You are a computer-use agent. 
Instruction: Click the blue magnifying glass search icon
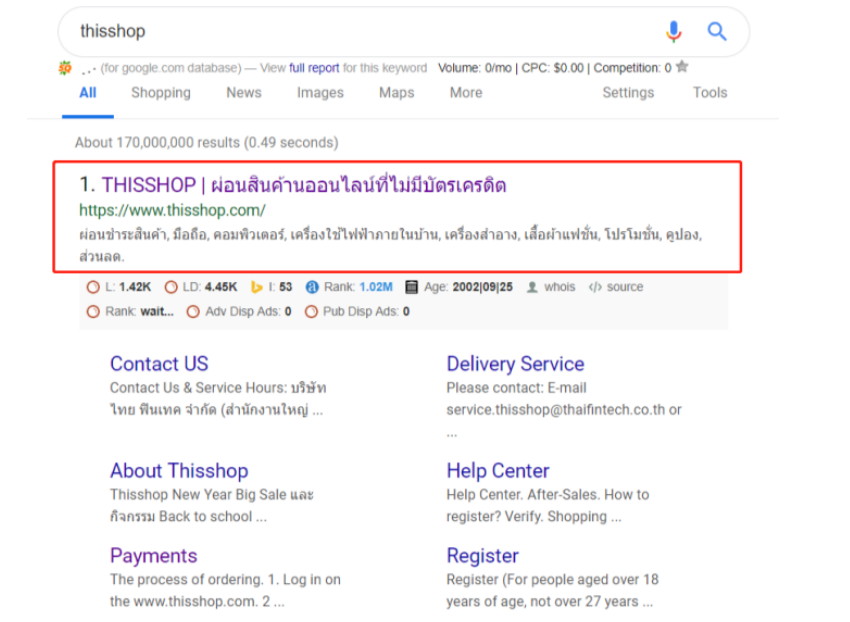point(717,32)
